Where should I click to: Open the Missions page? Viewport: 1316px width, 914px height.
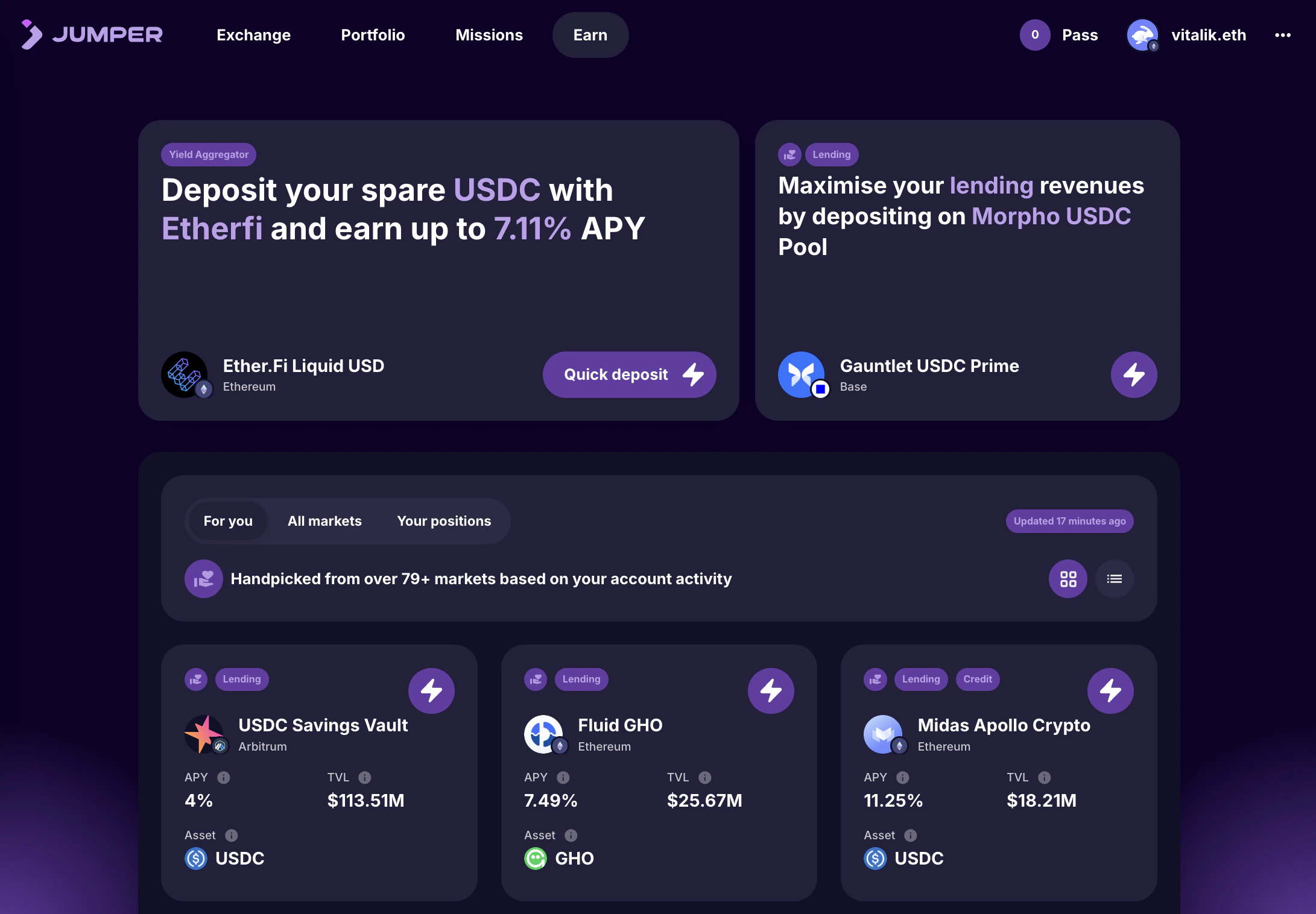(489, 35)
